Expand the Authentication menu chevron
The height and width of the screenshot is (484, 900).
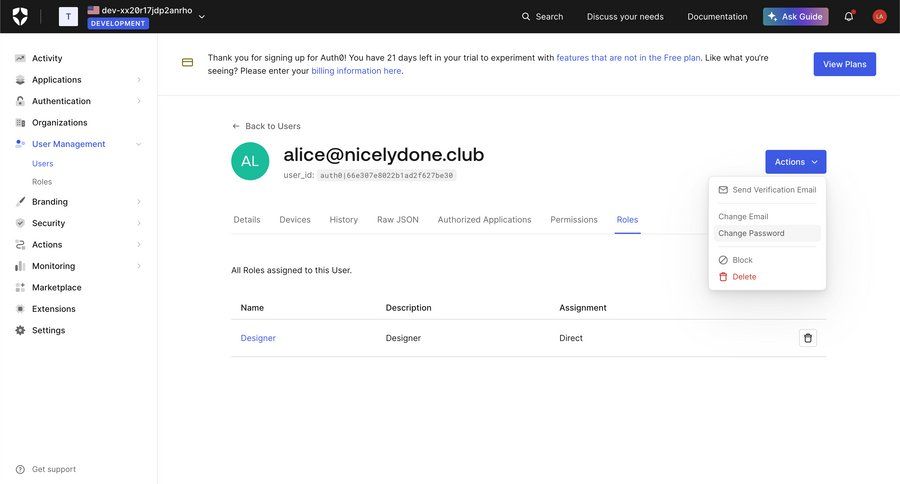click(139, 101)
